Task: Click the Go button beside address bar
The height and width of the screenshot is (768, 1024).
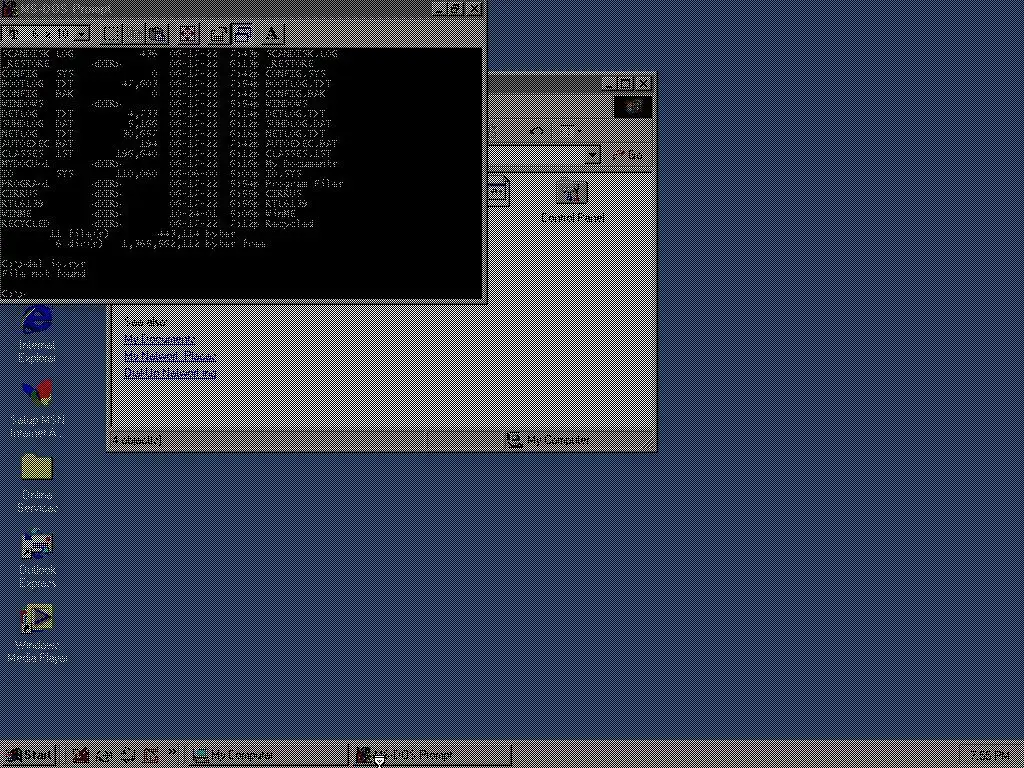Action: tap(628, 155)
